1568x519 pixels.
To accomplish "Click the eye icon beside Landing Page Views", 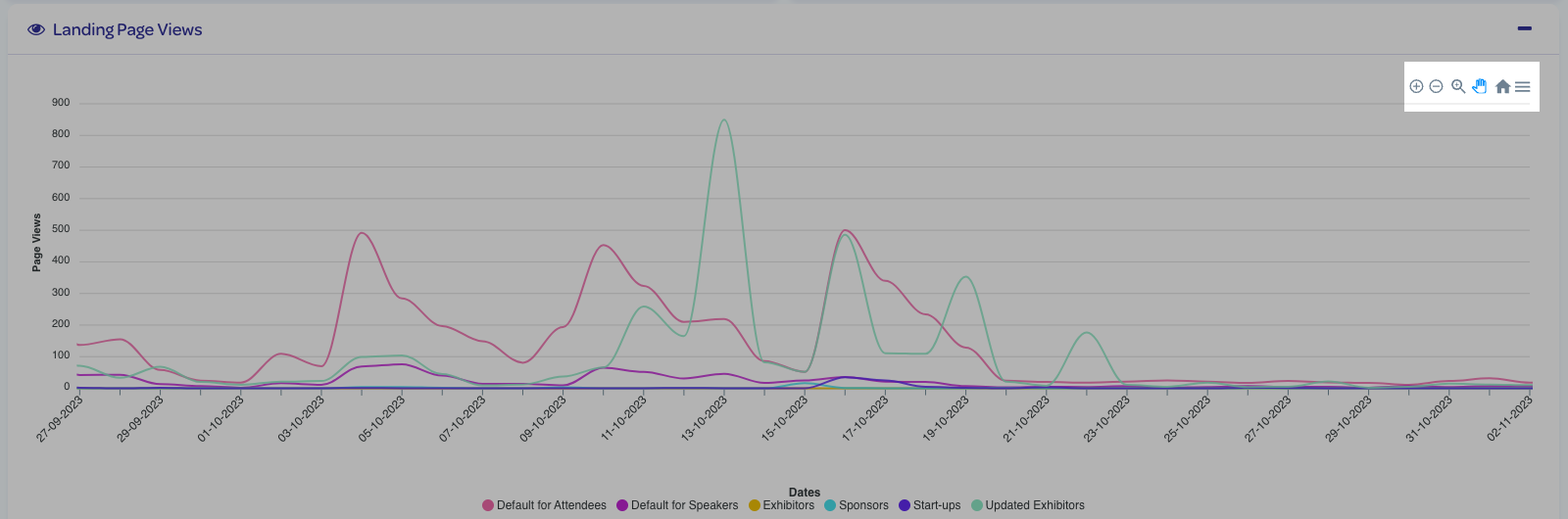I will (x=36, y=29).
